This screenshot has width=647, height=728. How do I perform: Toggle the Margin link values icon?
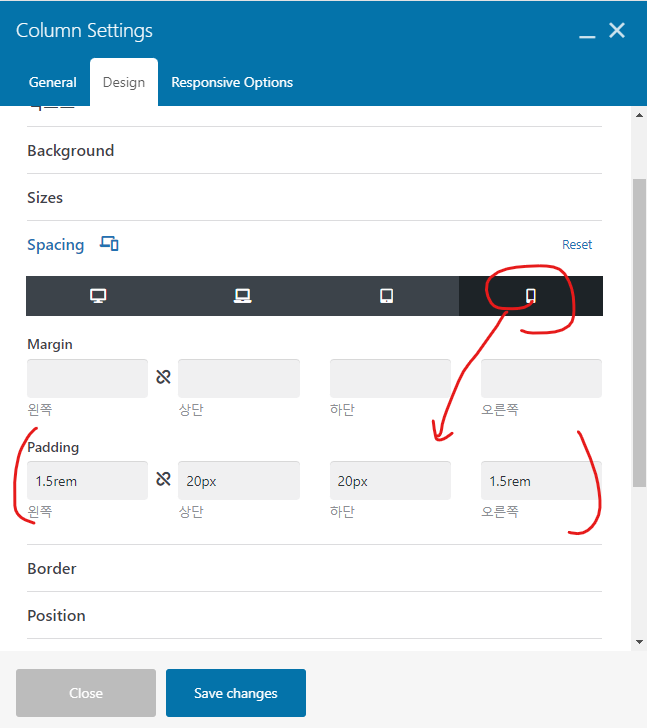(163, 377)
